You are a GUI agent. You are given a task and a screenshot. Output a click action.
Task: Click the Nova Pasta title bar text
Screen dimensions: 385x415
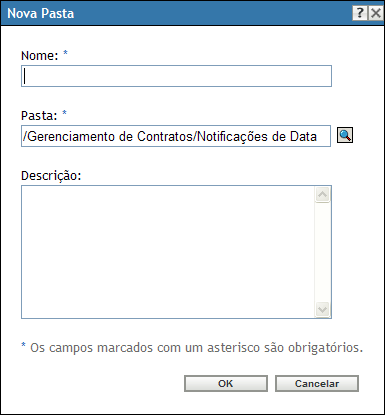click(x=41, y=14)
